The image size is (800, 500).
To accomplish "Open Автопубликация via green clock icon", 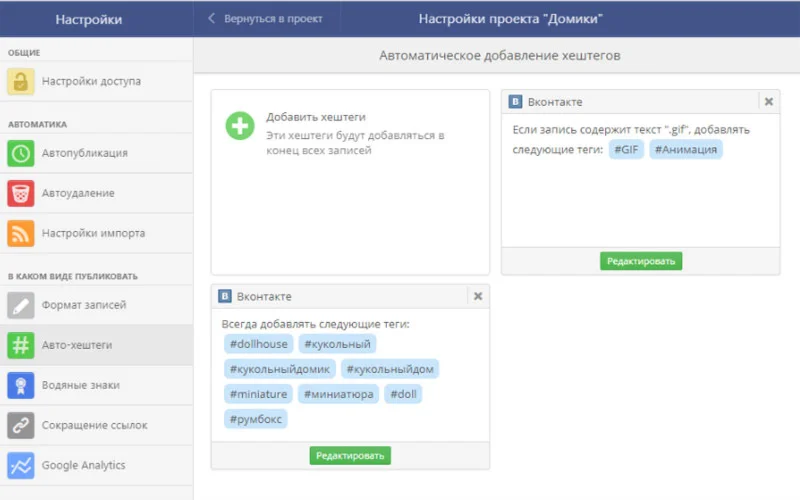I will coord(21,153).
